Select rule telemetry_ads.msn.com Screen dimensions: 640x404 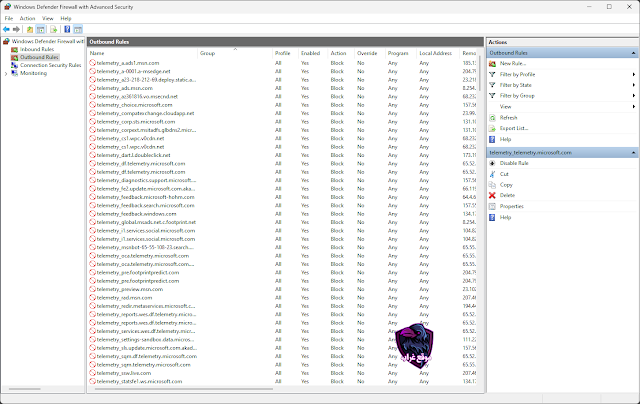pyautogui.click(x=124, y=88)
